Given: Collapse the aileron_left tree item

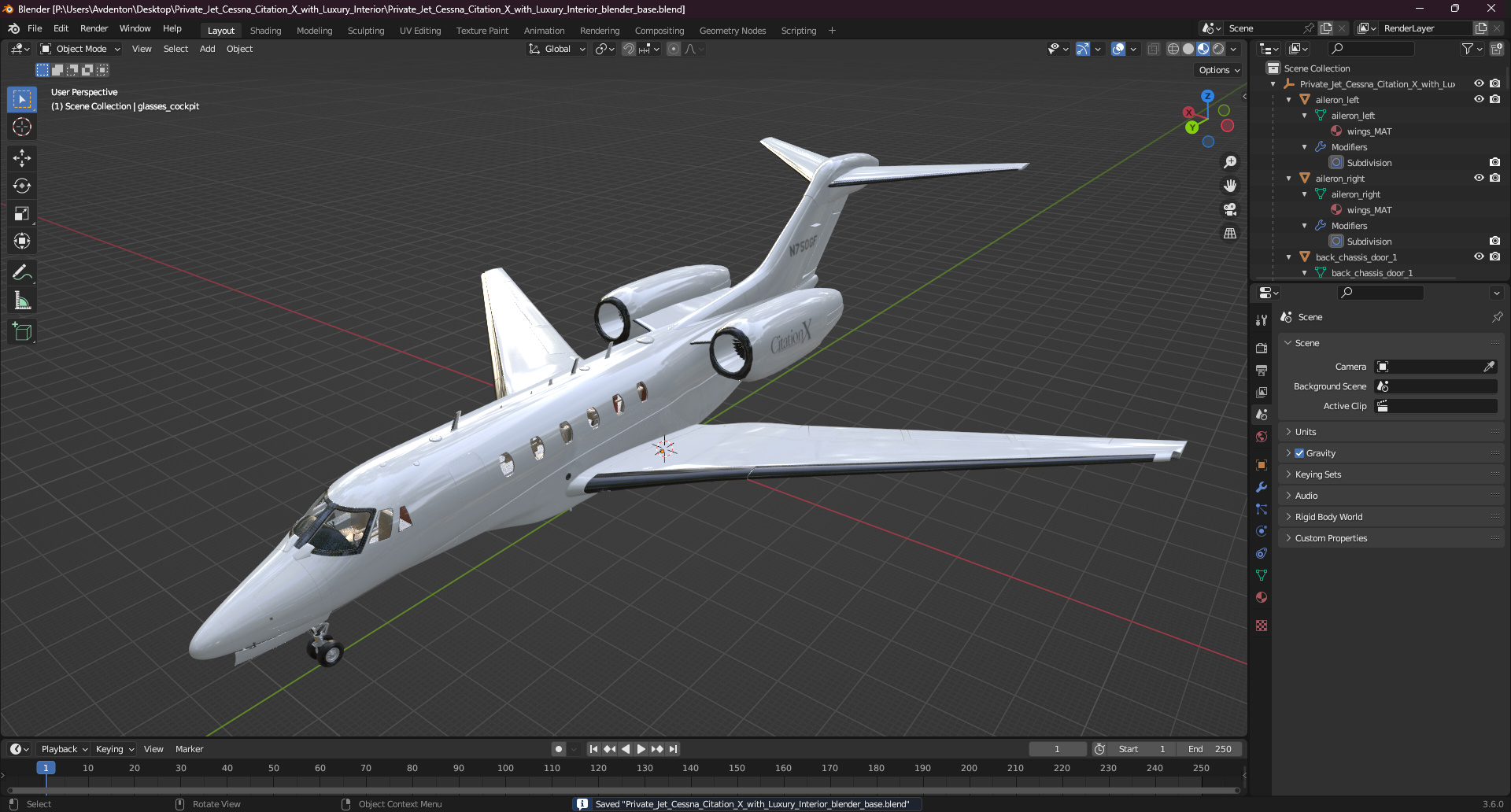Looking at the screenshot, I should click(x=1288, y=100).
